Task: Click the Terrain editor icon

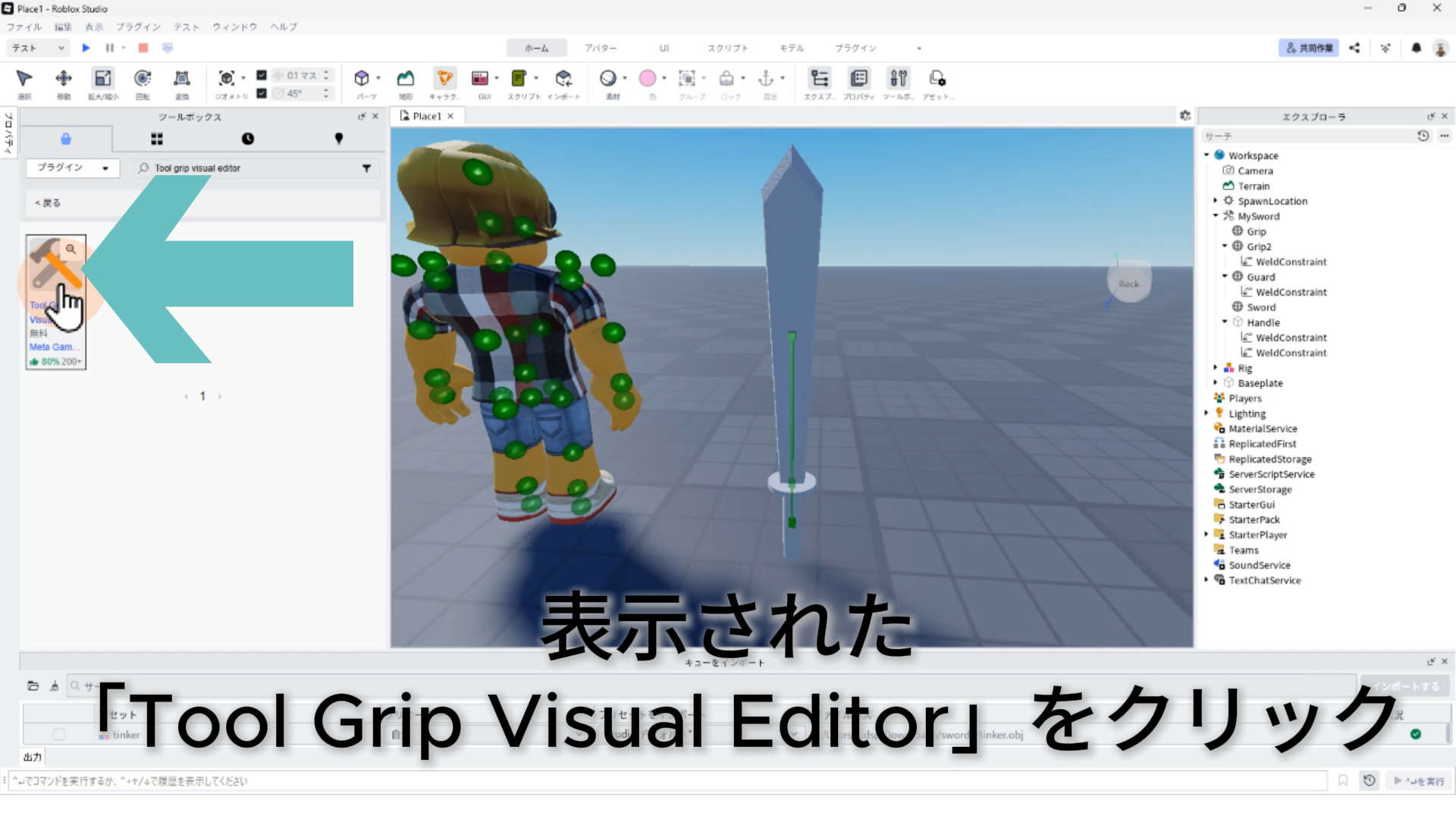Action: 406,79
